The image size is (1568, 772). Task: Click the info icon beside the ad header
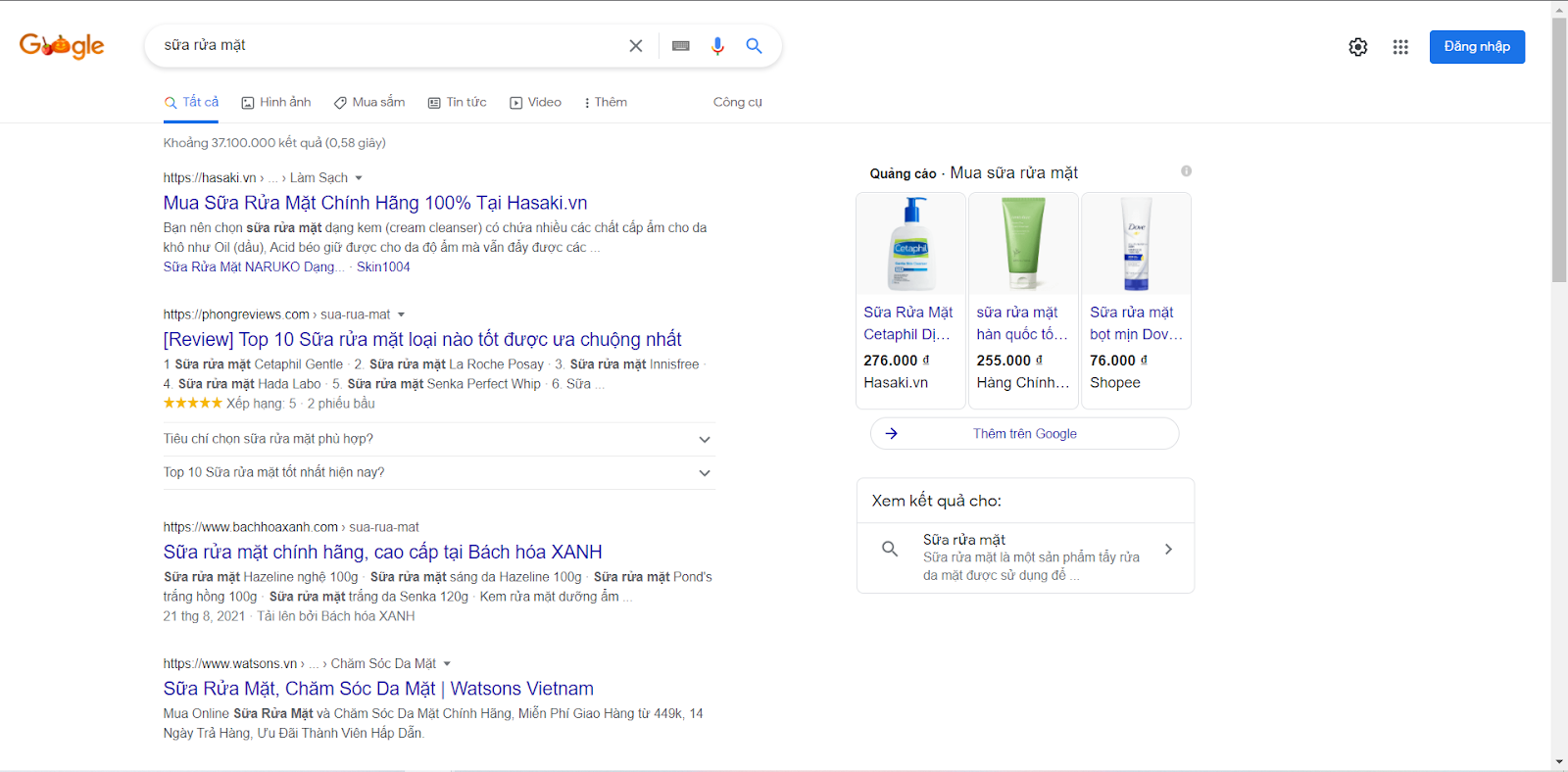point(1186,171)
